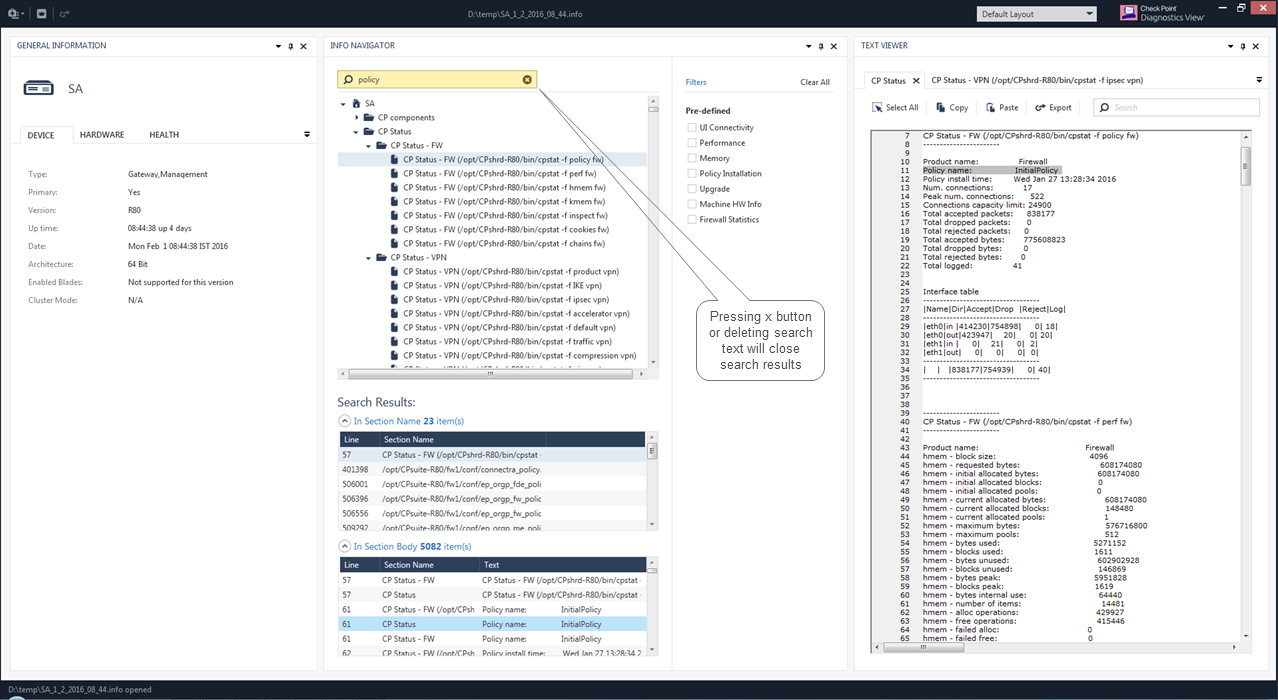Clear the policy search with x icon

(527, 80)
